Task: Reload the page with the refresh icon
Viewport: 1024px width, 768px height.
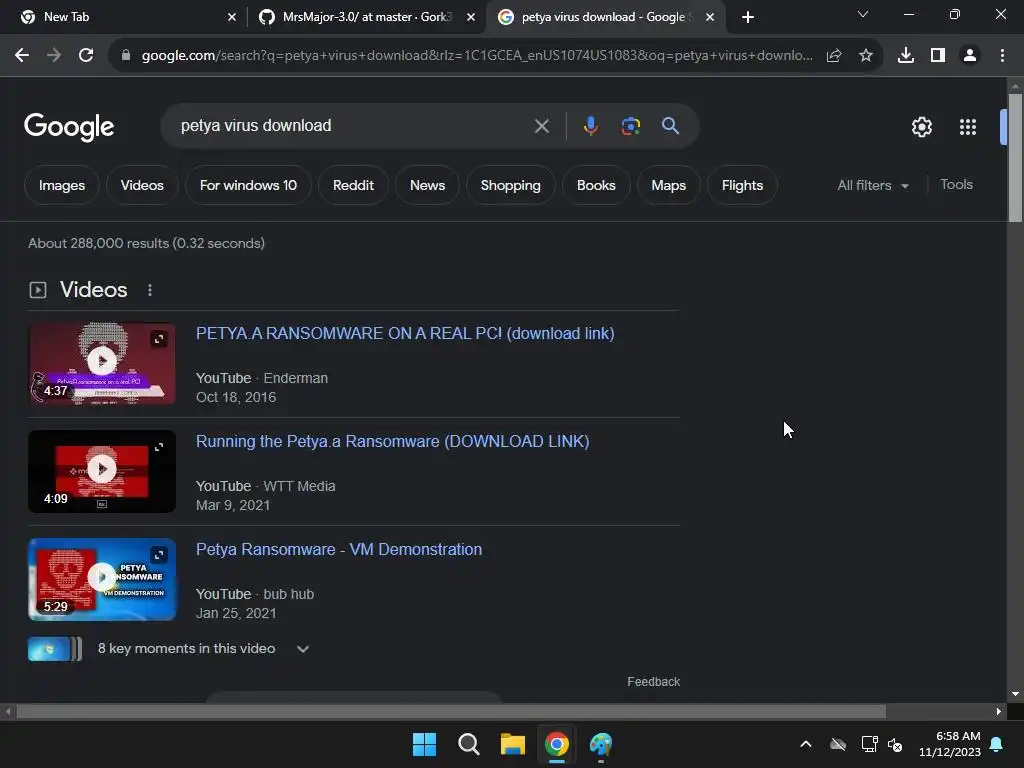Action: pos(86,56)
